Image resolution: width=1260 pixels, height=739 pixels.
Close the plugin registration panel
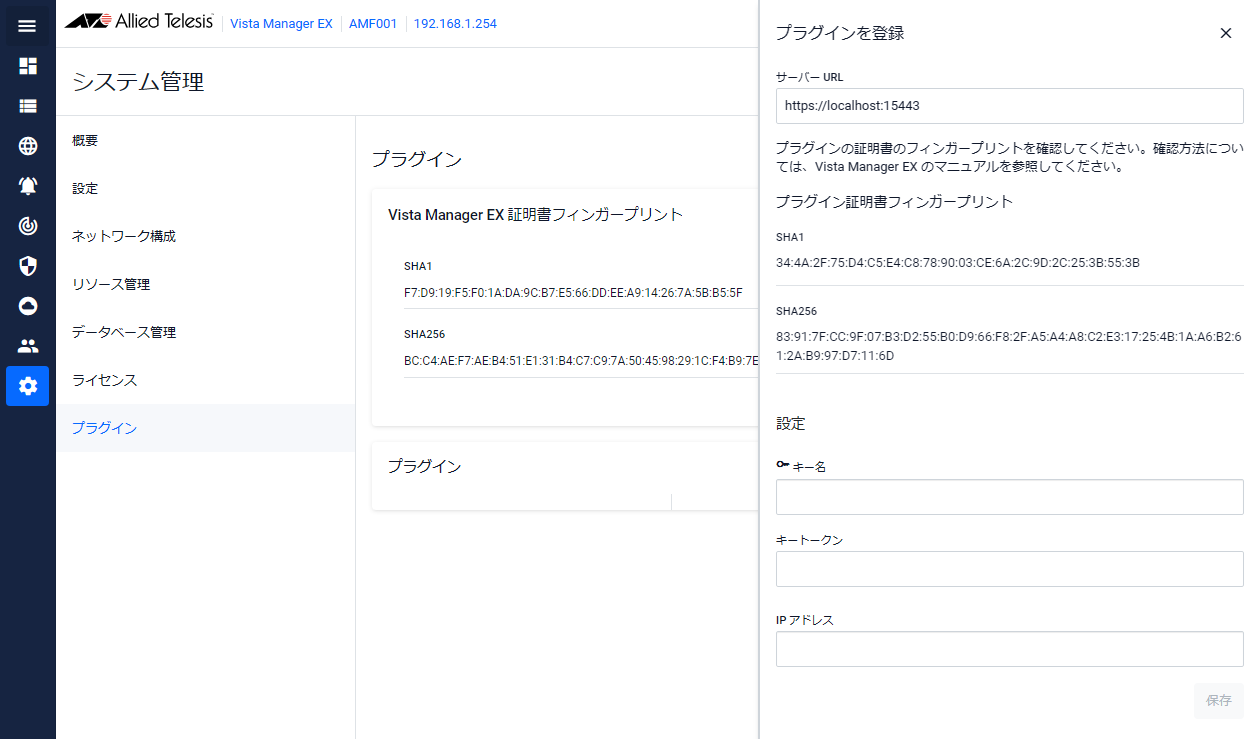[1225, 33]
